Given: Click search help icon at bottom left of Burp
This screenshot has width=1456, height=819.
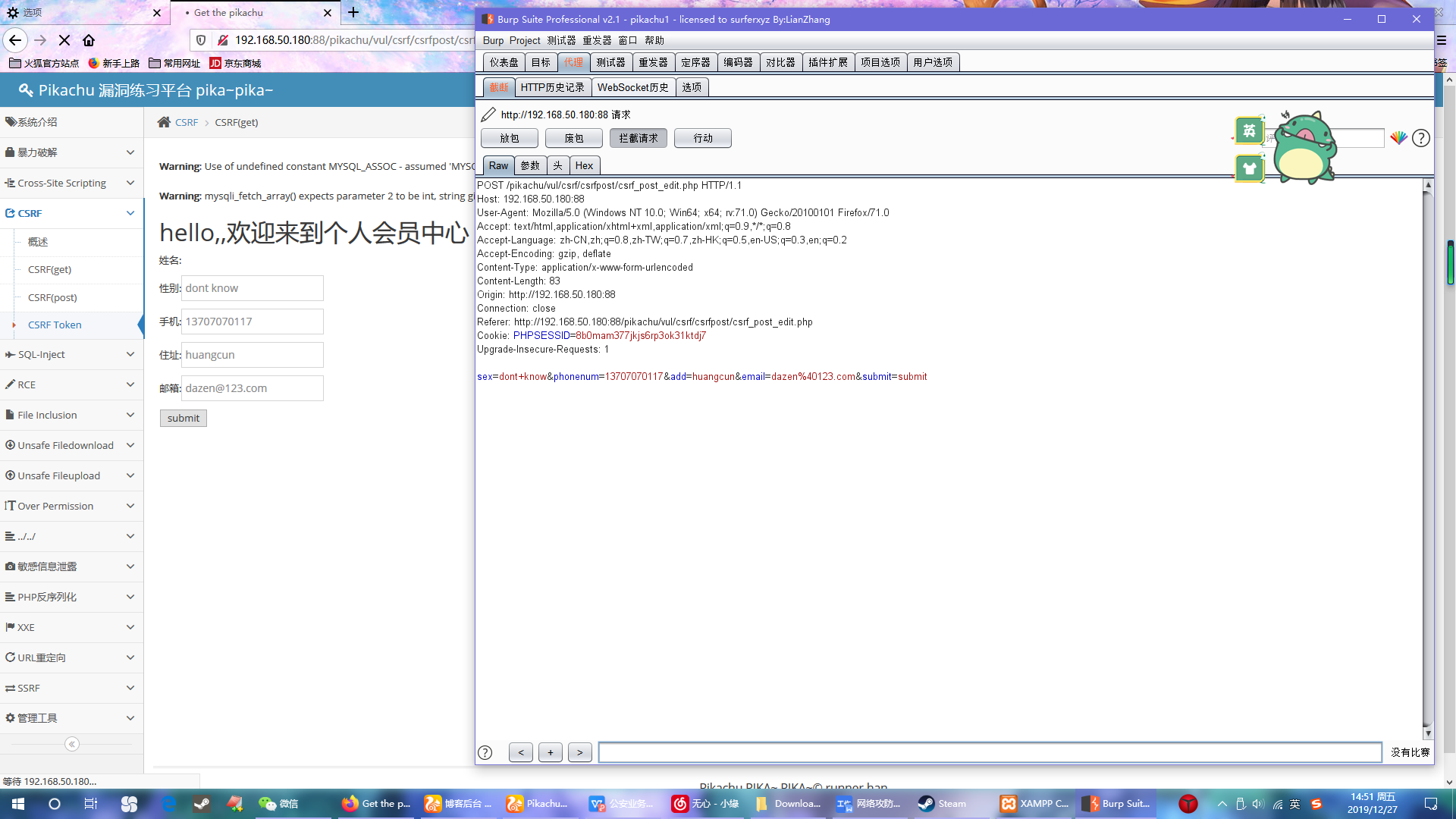Looking at the screenshot, I should pyautogui.click(x=485, y=752).
